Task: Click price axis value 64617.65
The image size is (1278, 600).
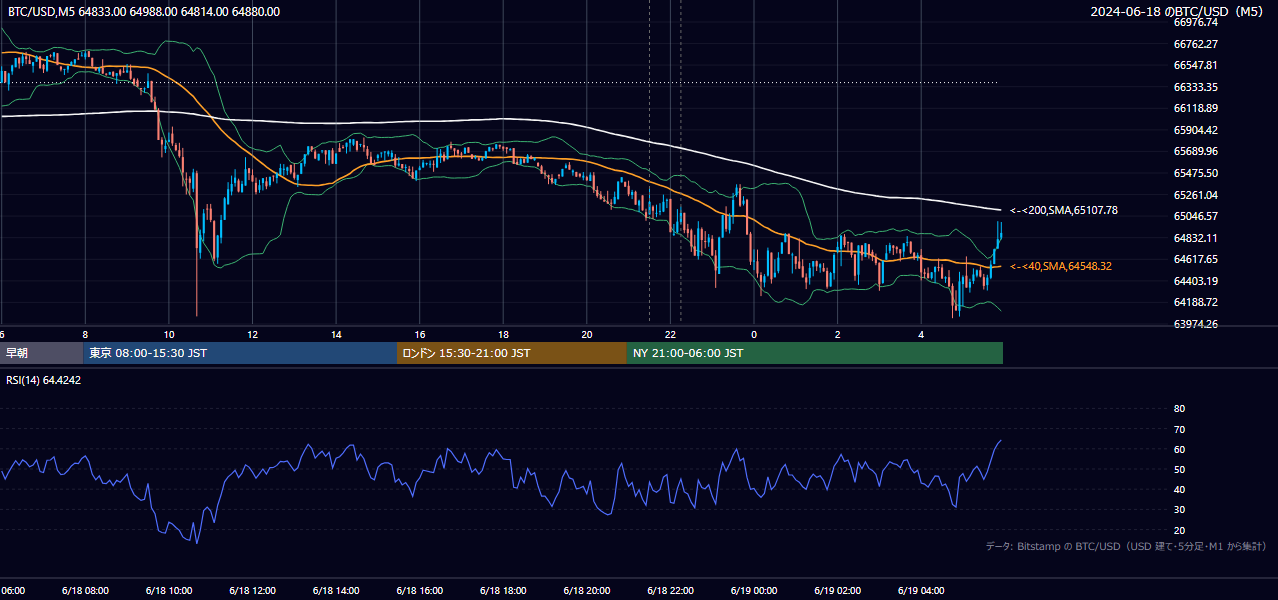Action: click(x=1196, y=259)
